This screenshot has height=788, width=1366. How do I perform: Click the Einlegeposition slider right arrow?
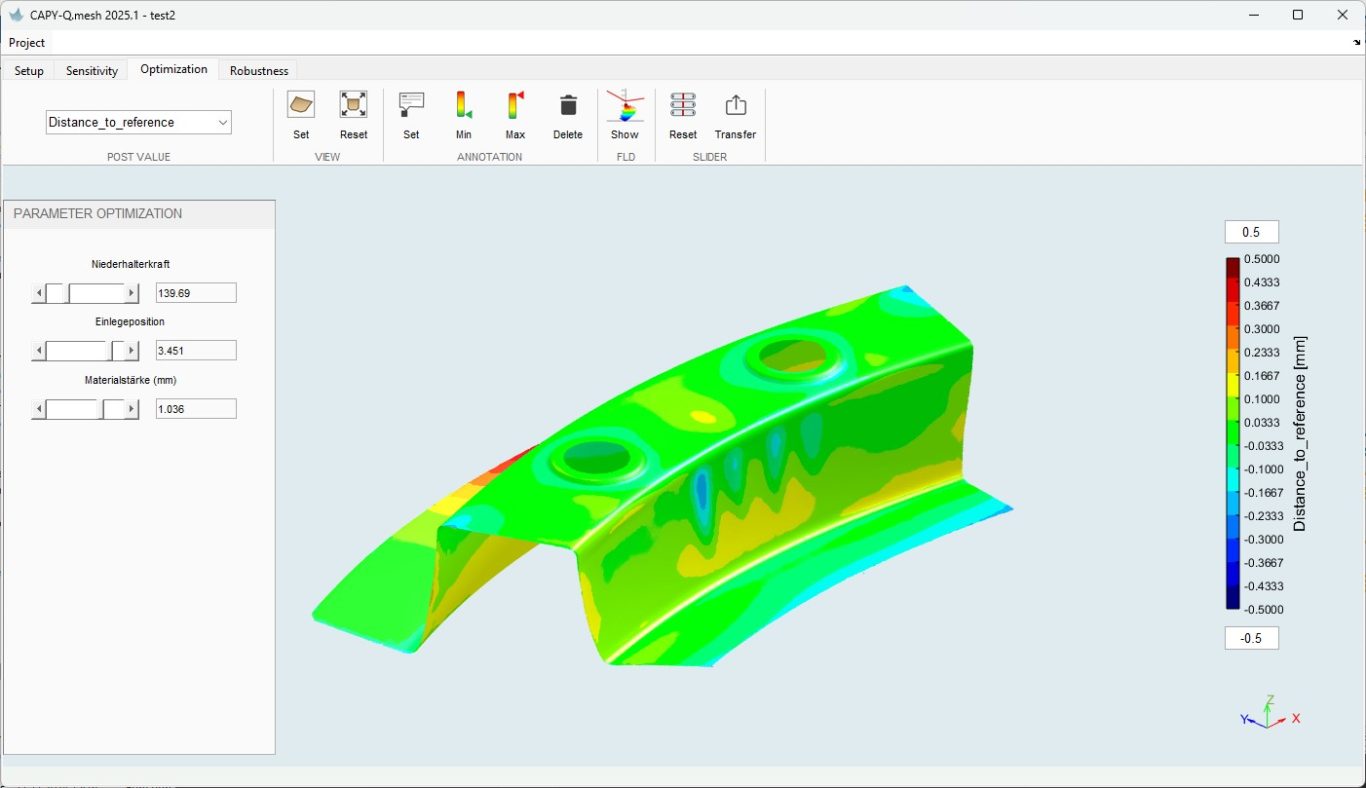click(131, 351)
